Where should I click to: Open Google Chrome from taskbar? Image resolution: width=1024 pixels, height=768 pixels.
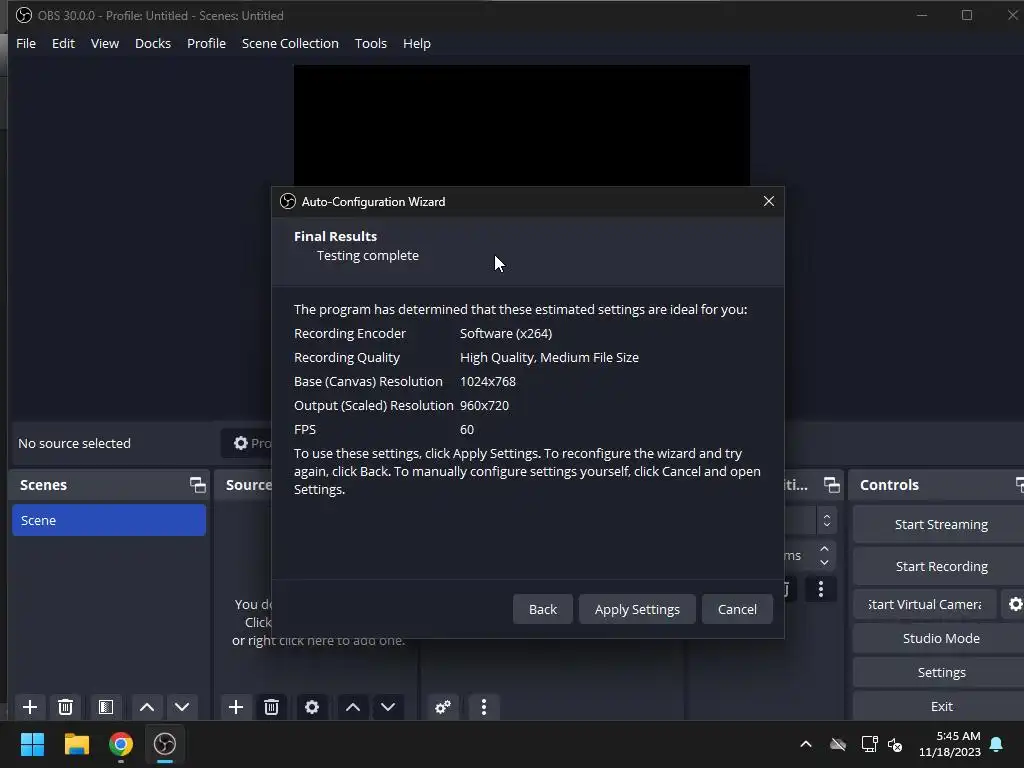point(121,744)
